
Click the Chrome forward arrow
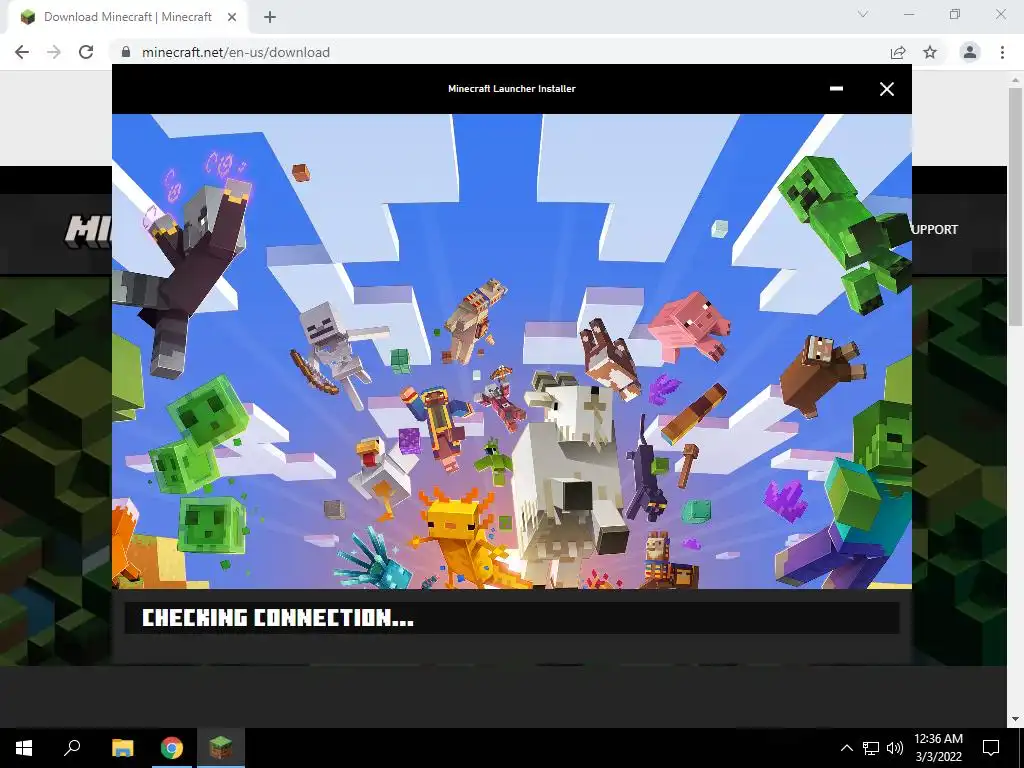point(54,52)
